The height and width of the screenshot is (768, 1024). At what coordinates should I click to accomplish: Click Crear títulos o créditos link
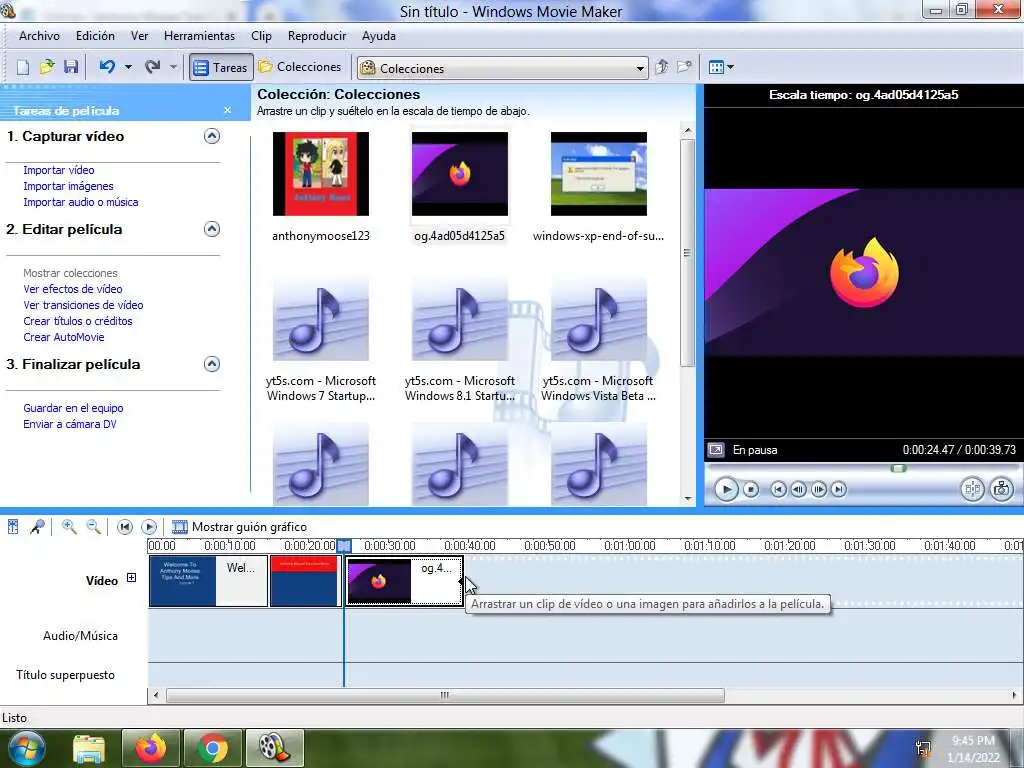[x=78, y=321]
